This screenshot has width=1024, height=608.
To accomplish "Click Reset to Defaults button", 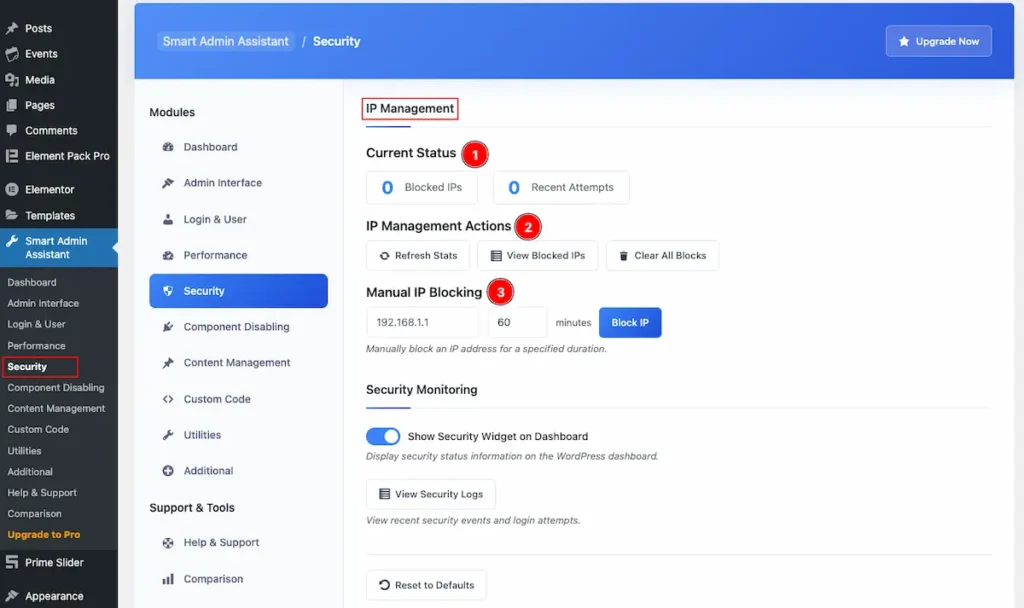I will (426, 585).
